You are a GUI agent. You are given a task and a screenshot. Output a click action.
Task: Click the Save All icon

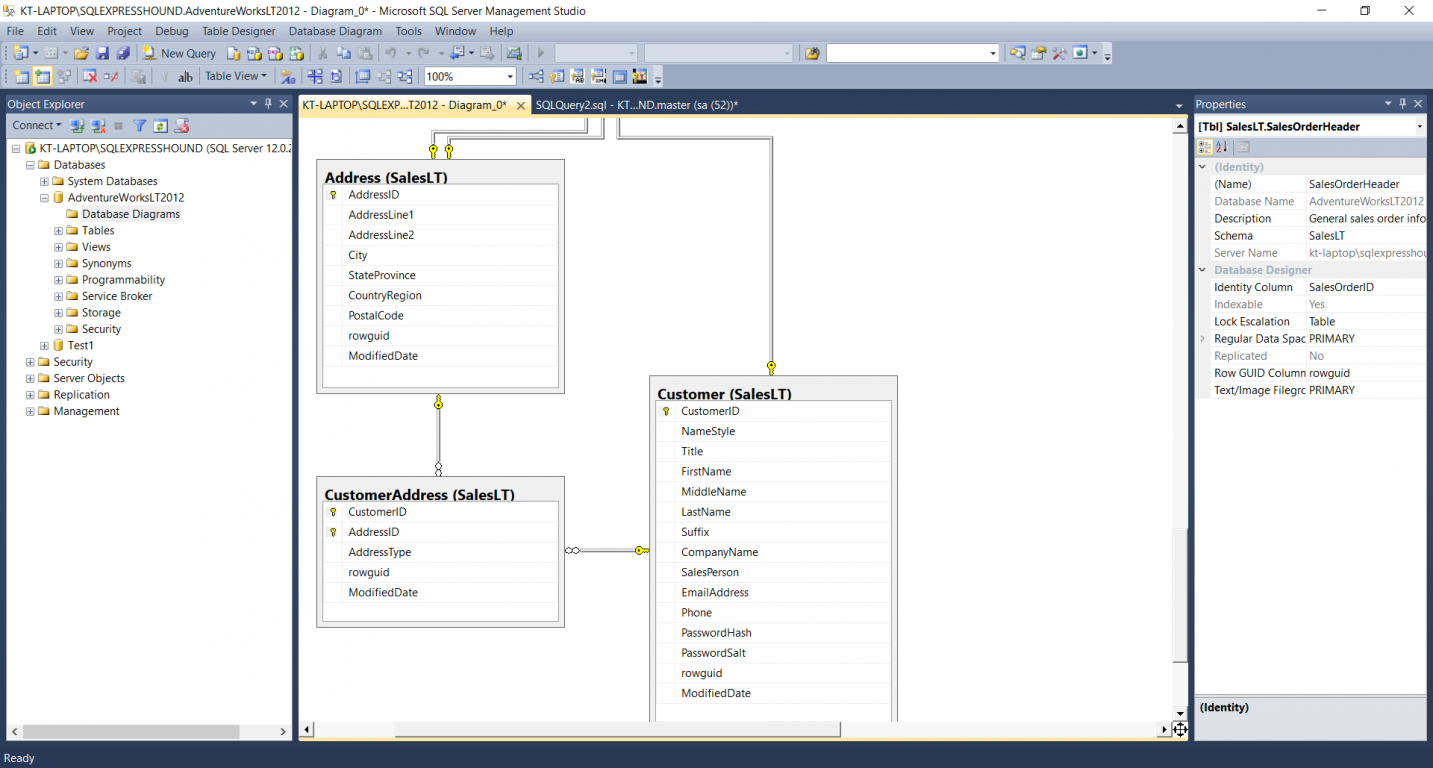tap(123, 53)
